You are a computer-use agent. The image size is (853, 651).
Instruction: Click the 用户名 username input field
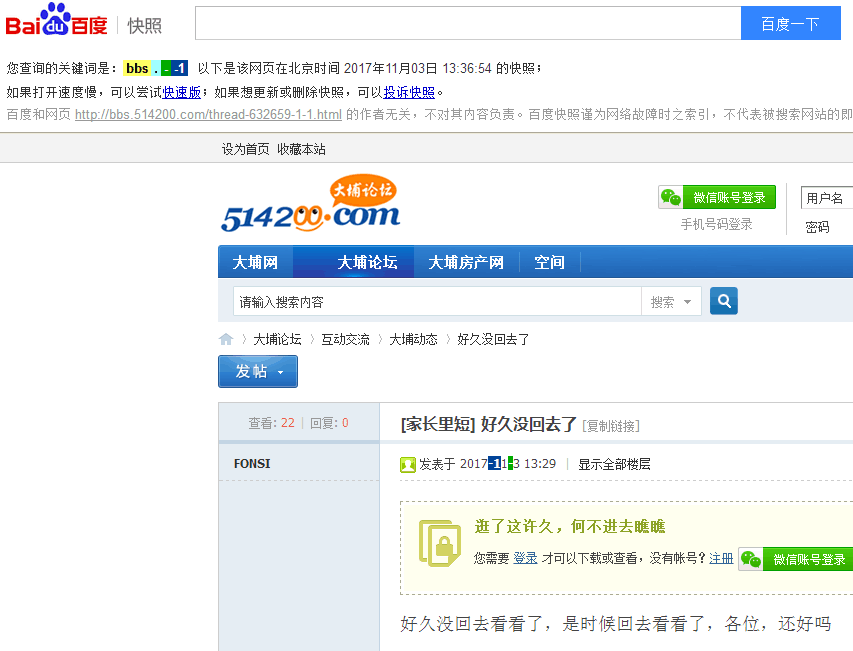[826, 197]
